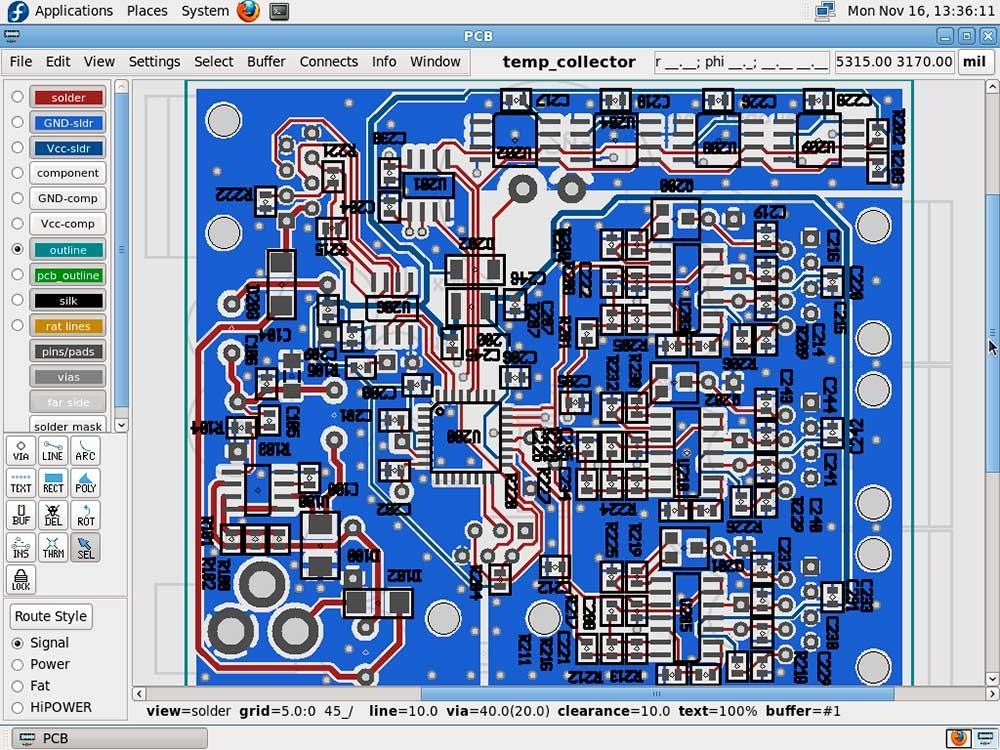Open the Connects menu
This screenshot has height=750, width=1000.
point(328,62)
